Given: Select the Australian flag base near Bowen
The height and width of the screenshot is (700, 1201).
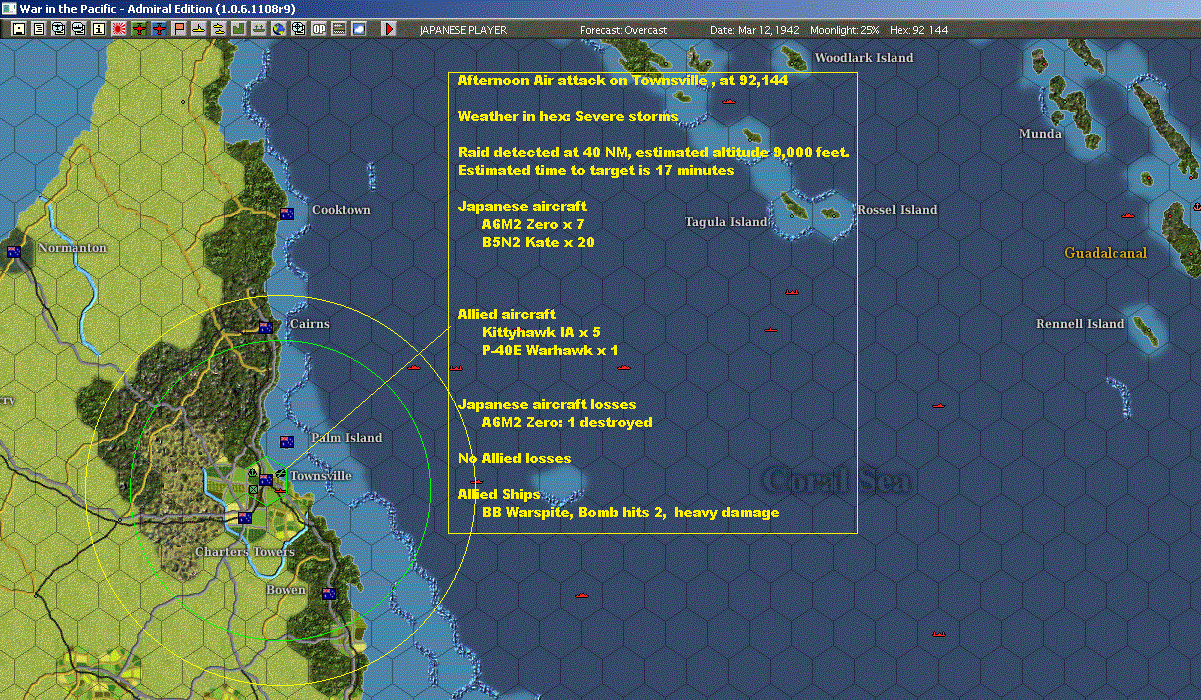Looking at the screenshot, I should coord(329,594).
